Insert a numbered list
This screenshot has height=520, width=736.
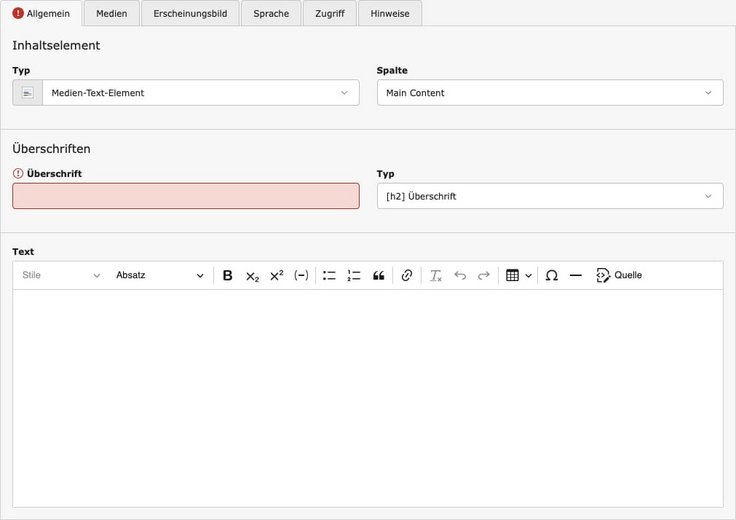354,276
